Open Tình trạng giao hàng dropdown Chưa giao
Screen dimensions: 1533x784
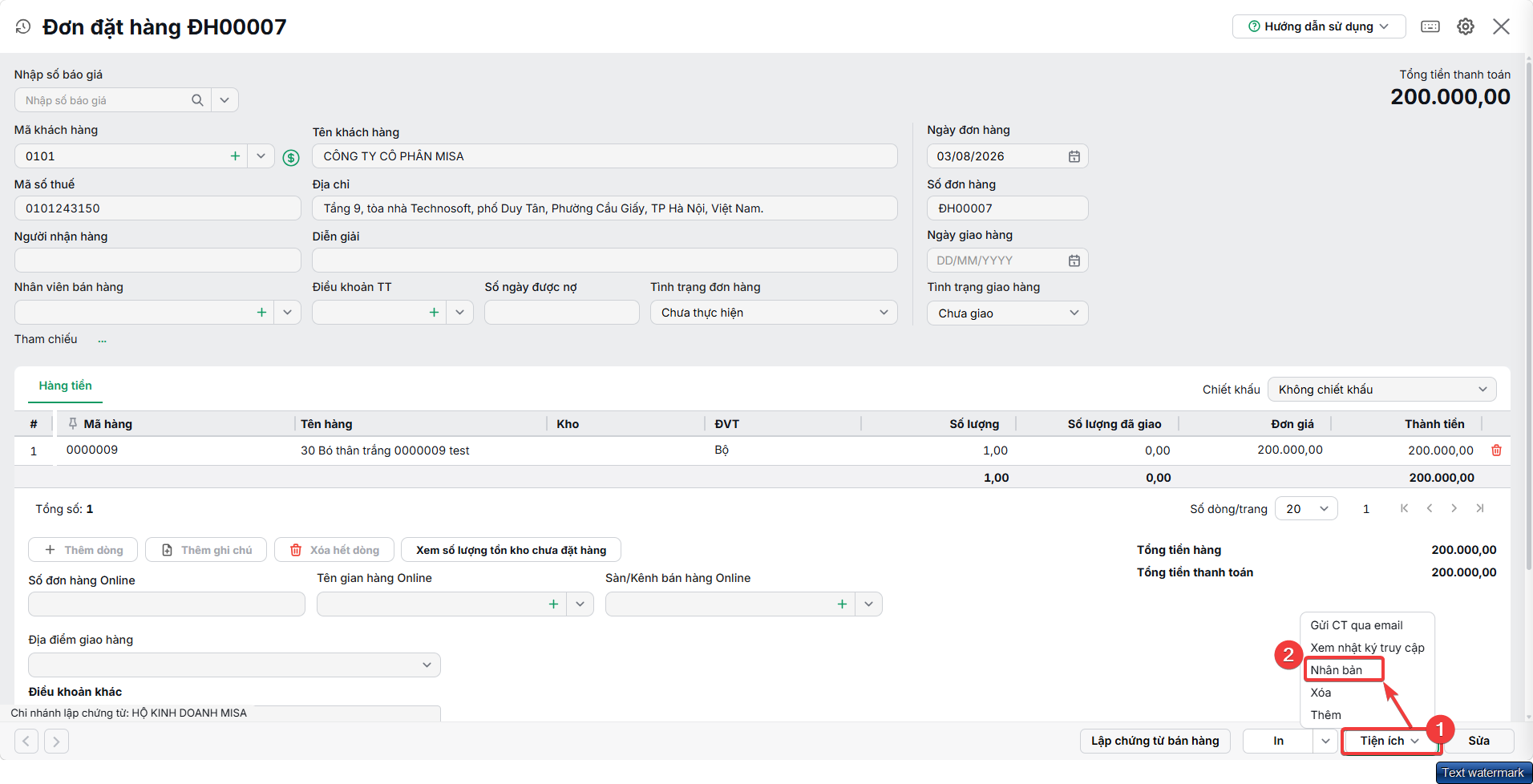(1008, 313)
